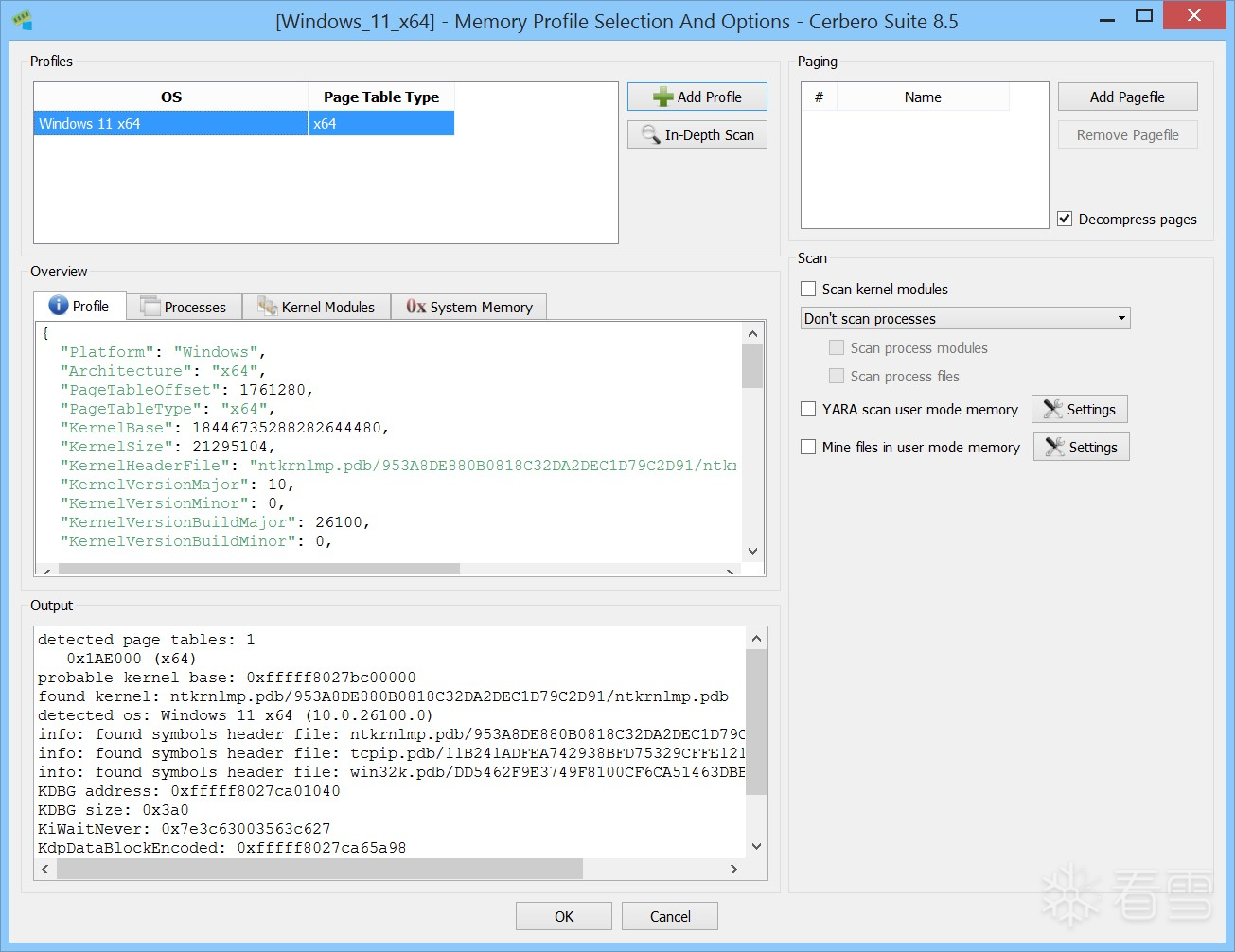Click the "KernelHeaderFile" line
Screen dimensions: 1235x952
(x=398, y=466)
